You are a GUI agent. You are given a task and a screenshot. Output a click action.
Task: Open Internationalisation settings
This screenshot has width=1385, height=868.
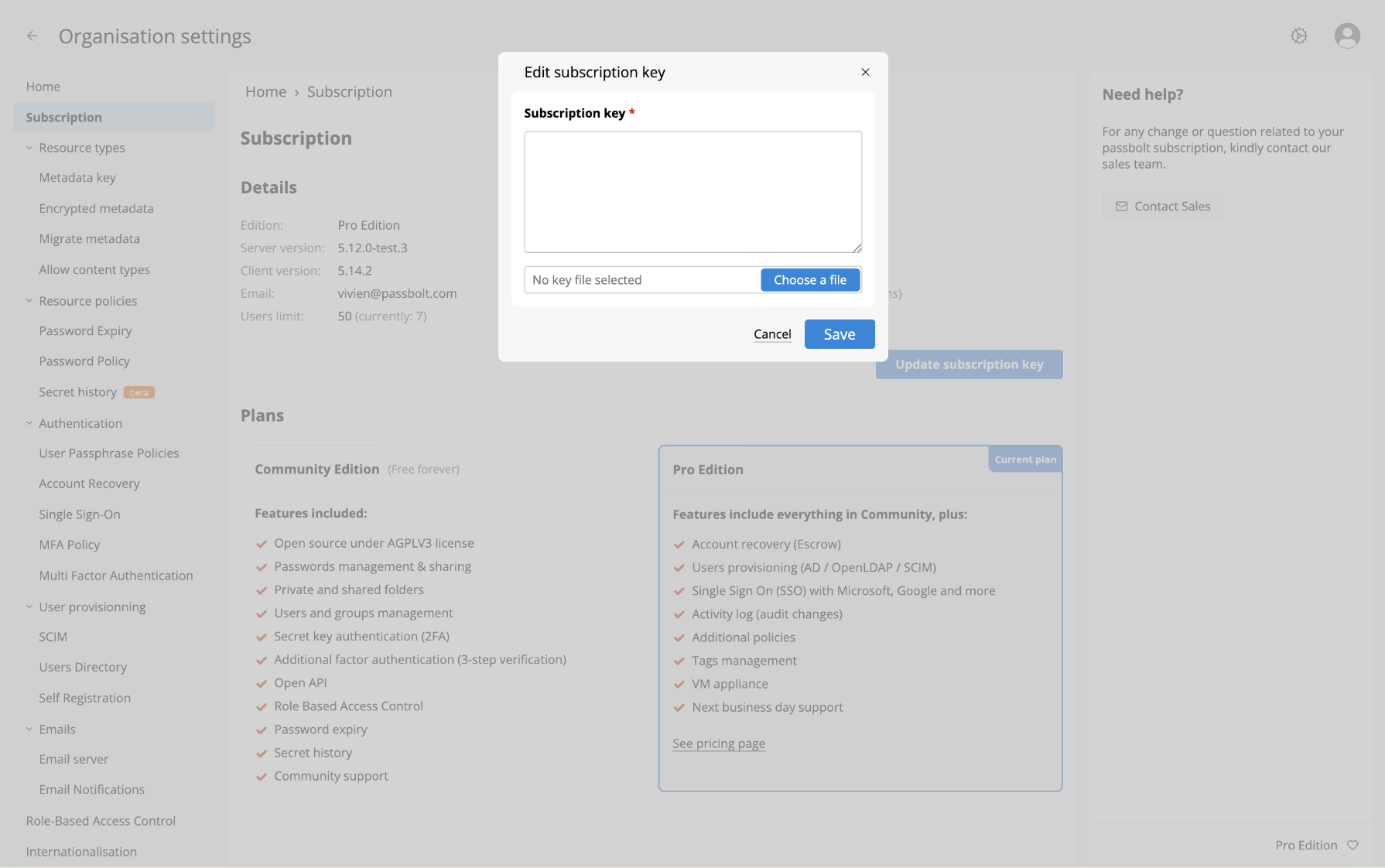tap(81, 852)
